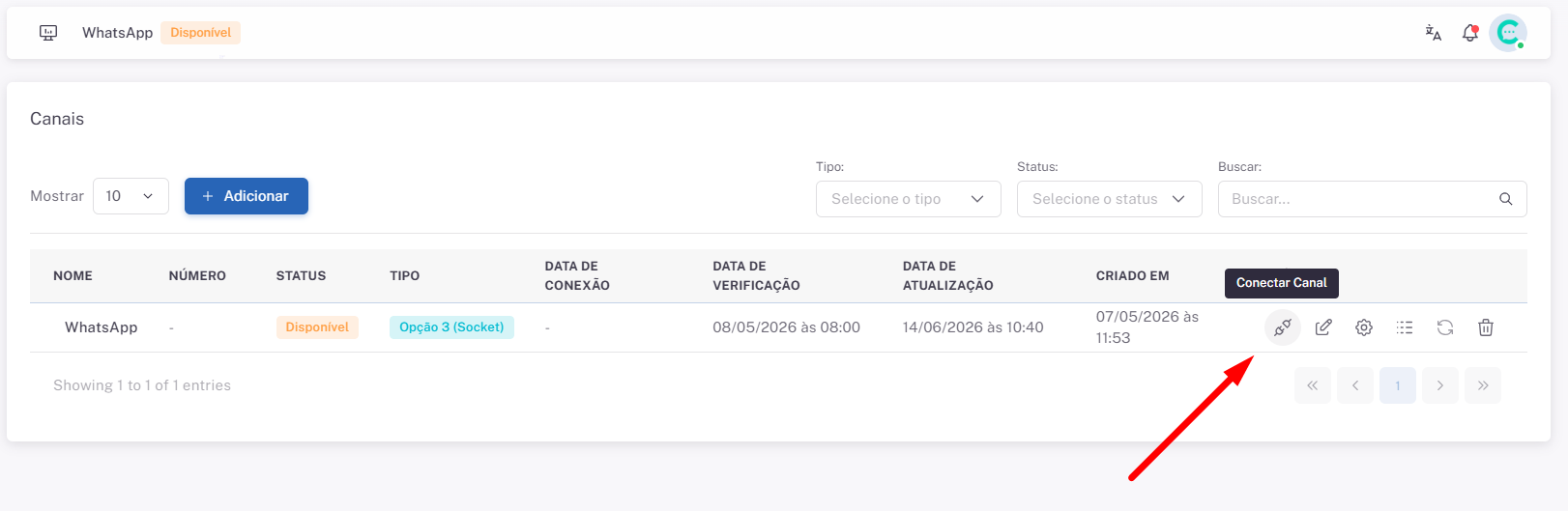The image size is (1568, 511).
Task: Open the Selecione o status dropdown
Action: coord(1110,199)
